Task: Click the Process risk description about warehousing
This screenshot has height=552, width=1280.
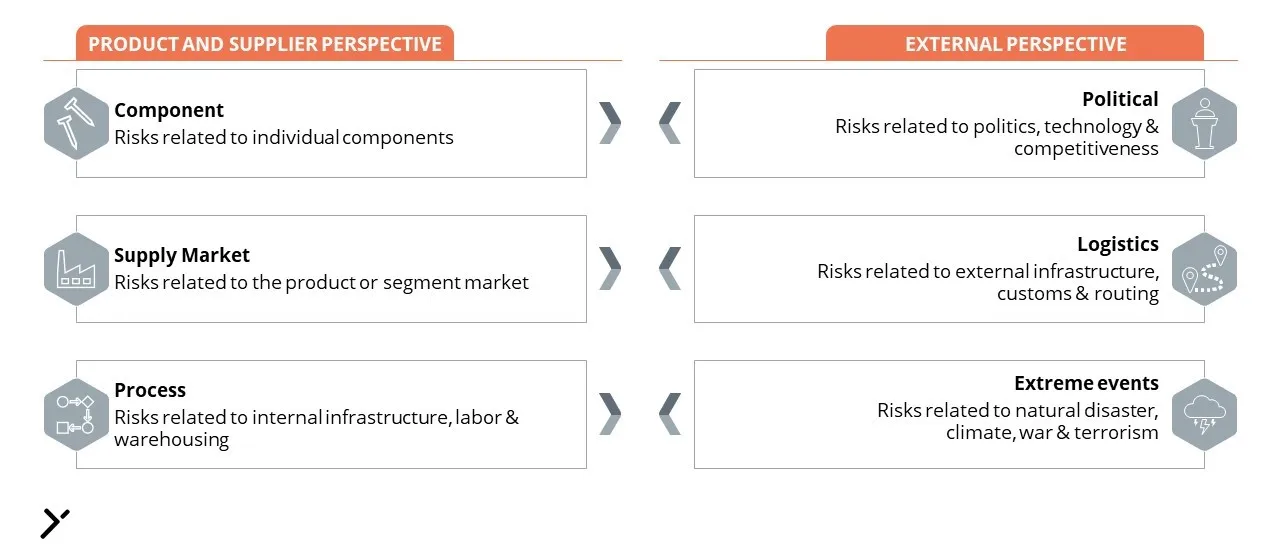Action: pos(316,428)
